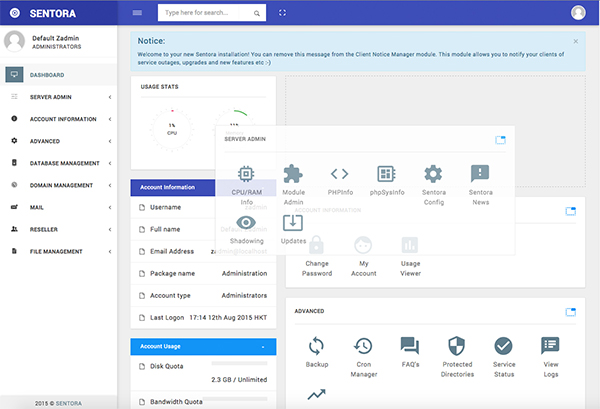Viewport: 600px width, 409px height.
Task: Expand the Mail sidebar chevron
Action: click(110, 207)
